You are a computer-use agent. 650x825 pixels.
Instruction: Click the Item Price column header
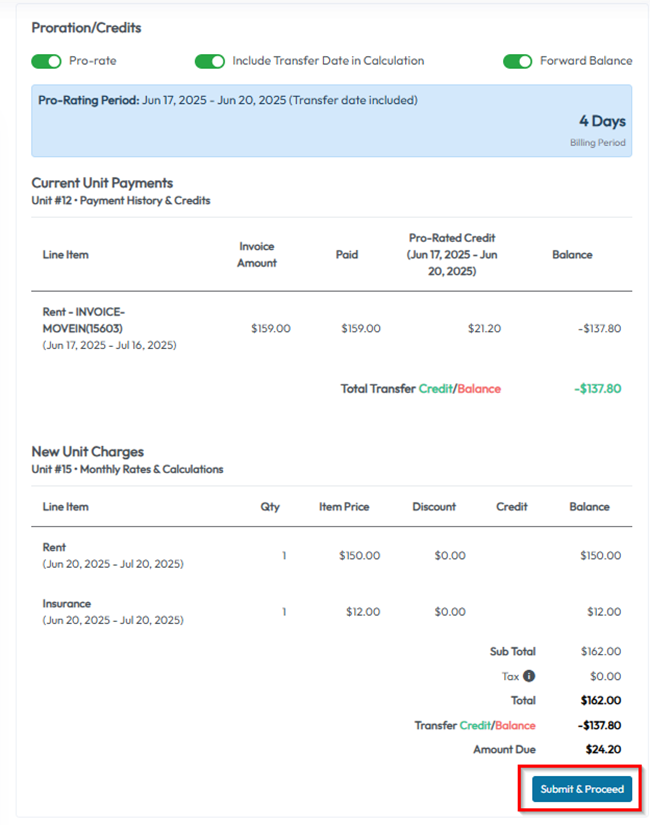pos(344,507)
